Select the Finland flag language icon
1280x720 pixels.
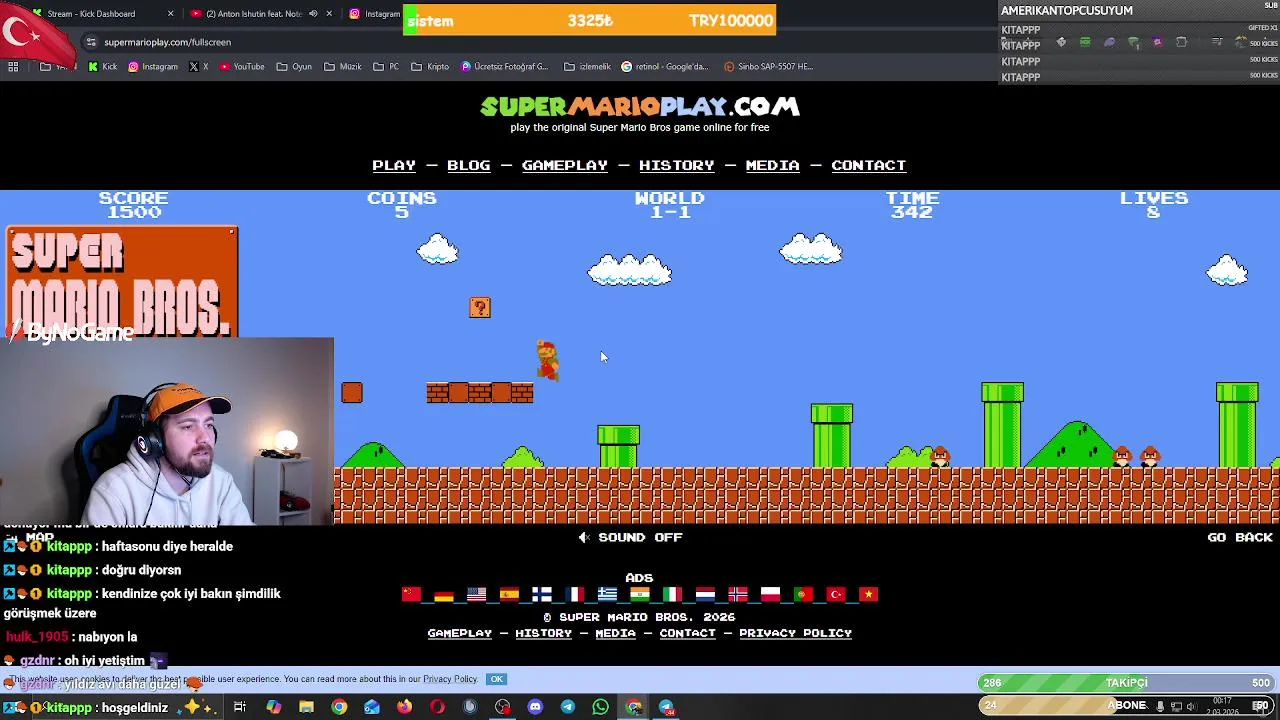click(542, 594)
